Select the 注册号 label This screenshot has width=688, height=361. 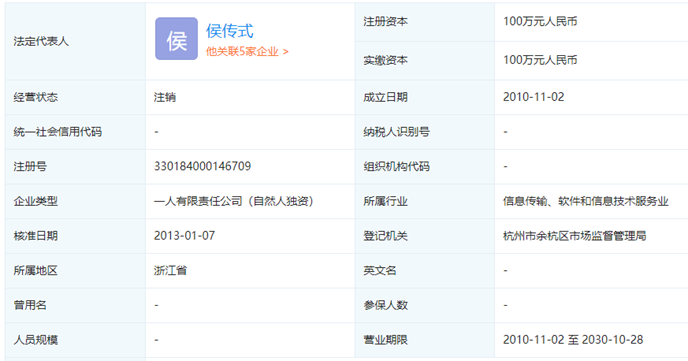30,166
